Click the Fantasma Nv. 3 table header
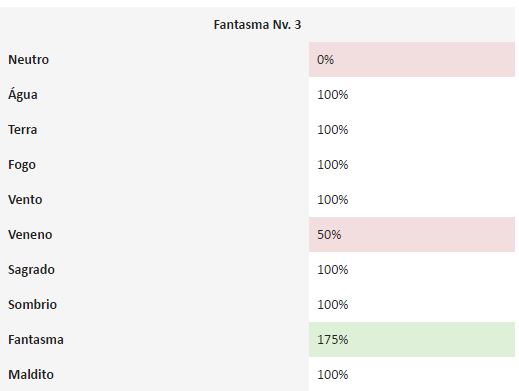 (257, 25)
